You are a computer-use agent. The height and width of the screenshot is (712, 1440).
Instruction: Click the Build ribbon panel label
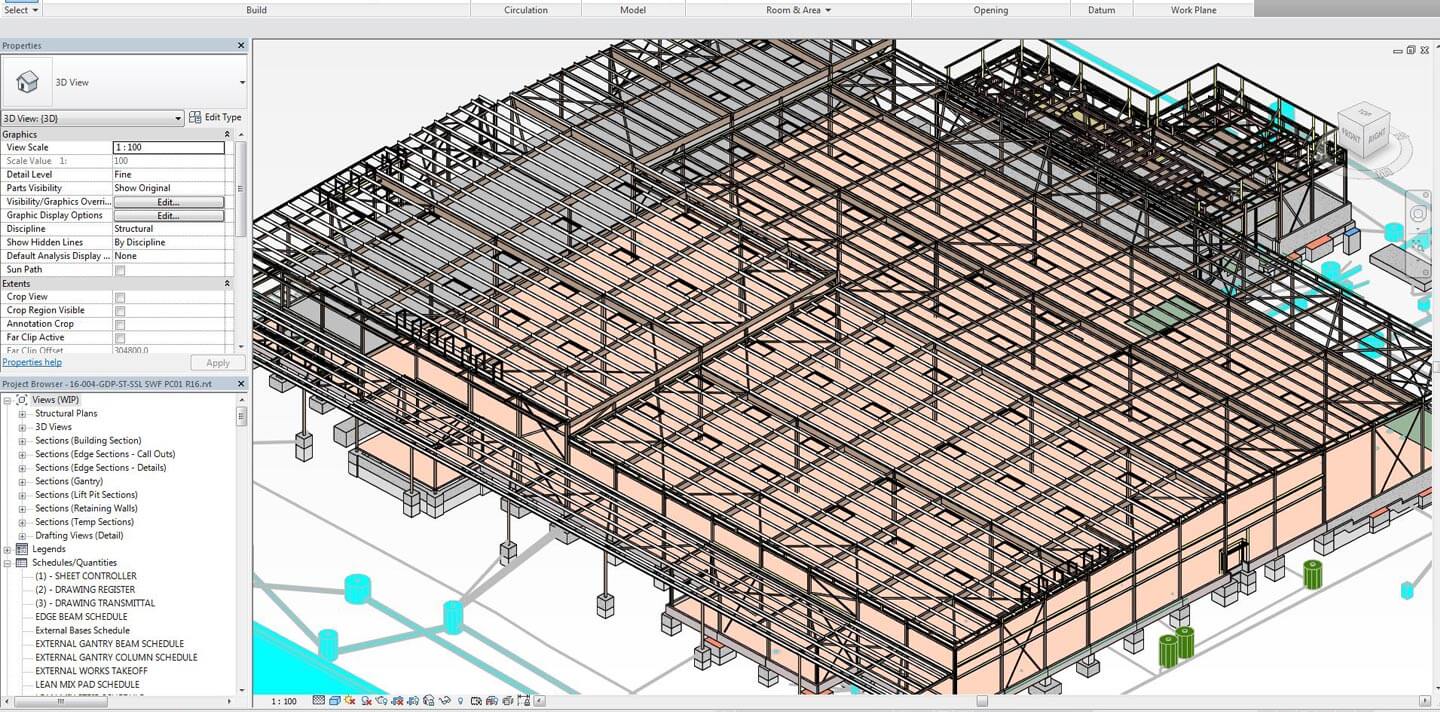tap(257, 10)
